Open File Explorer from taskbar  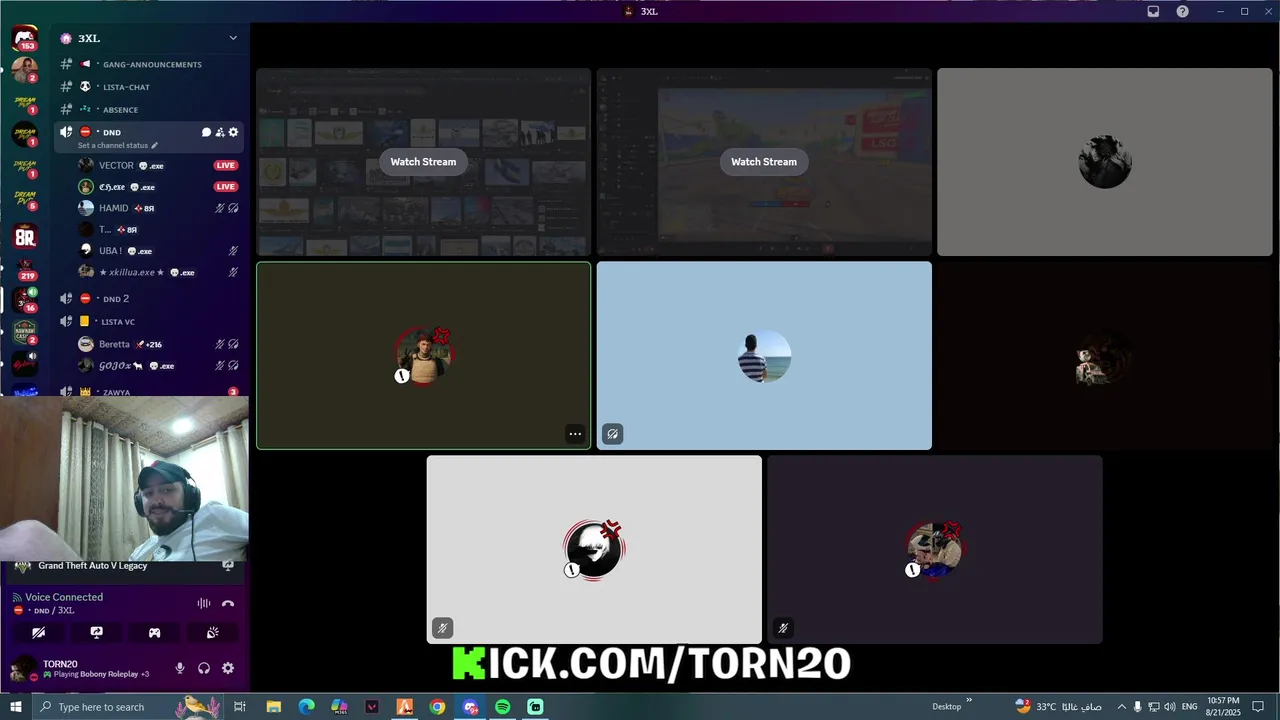[x=274, y=707]
